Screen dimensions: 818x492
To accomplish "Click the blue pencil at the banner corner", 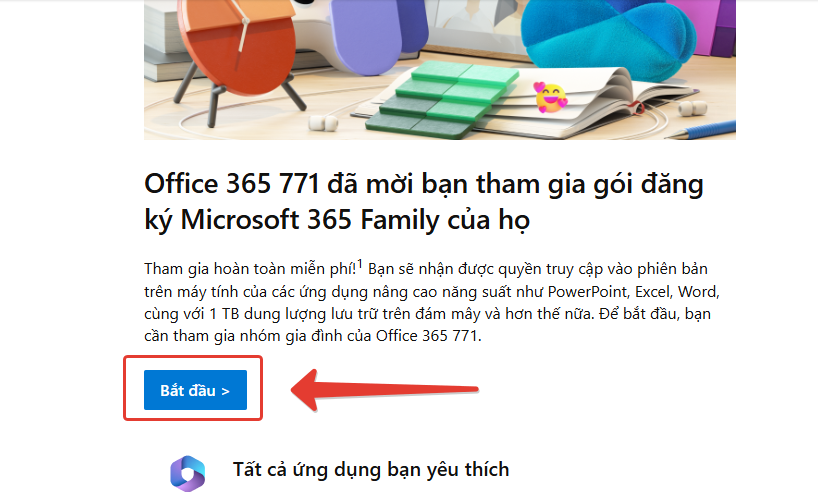I will point(704,130).
